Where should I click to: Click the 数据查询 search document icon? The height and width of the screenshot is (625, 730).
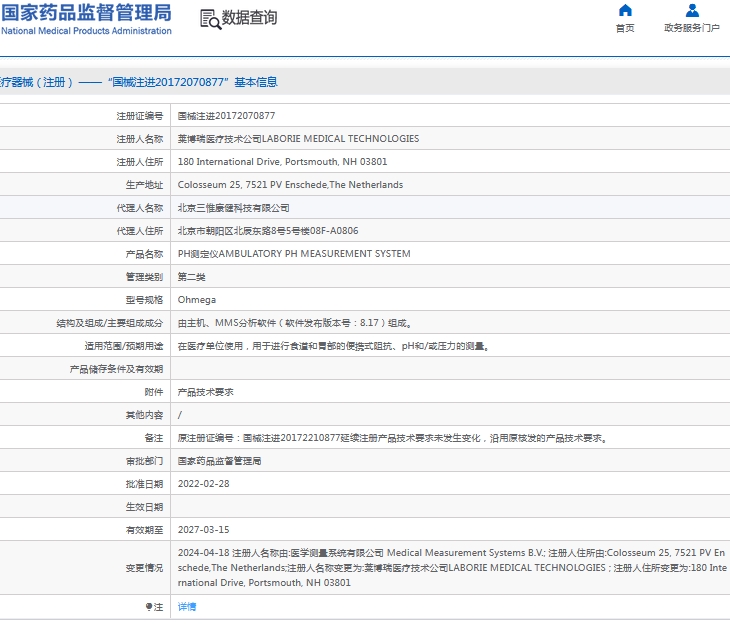point(210,20)
